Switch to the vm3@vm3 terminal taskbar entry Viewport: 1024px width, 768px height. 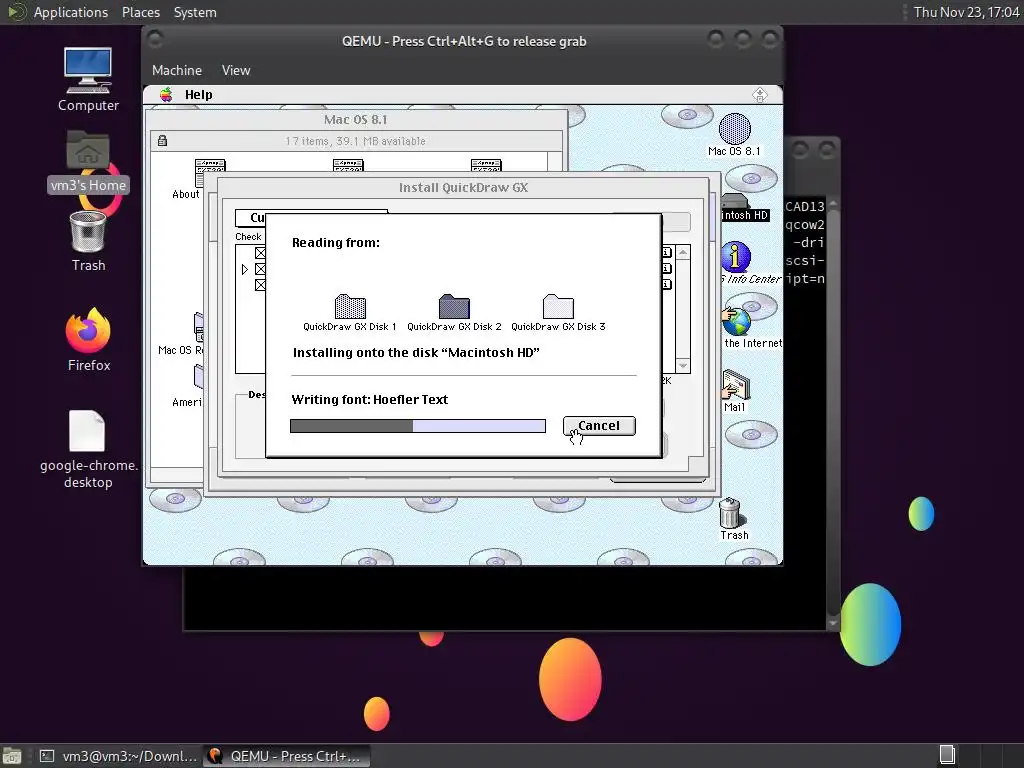point(118,756)
